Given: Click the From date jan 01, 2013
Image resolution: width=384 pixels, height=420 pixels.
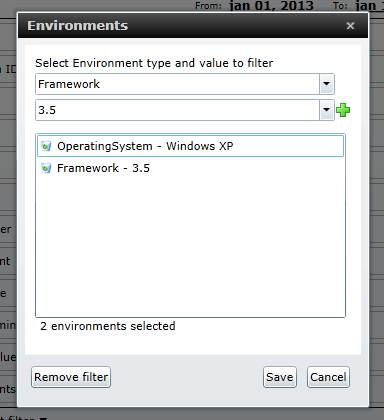Looking at the screenshot, I should [x=271, y=6].
